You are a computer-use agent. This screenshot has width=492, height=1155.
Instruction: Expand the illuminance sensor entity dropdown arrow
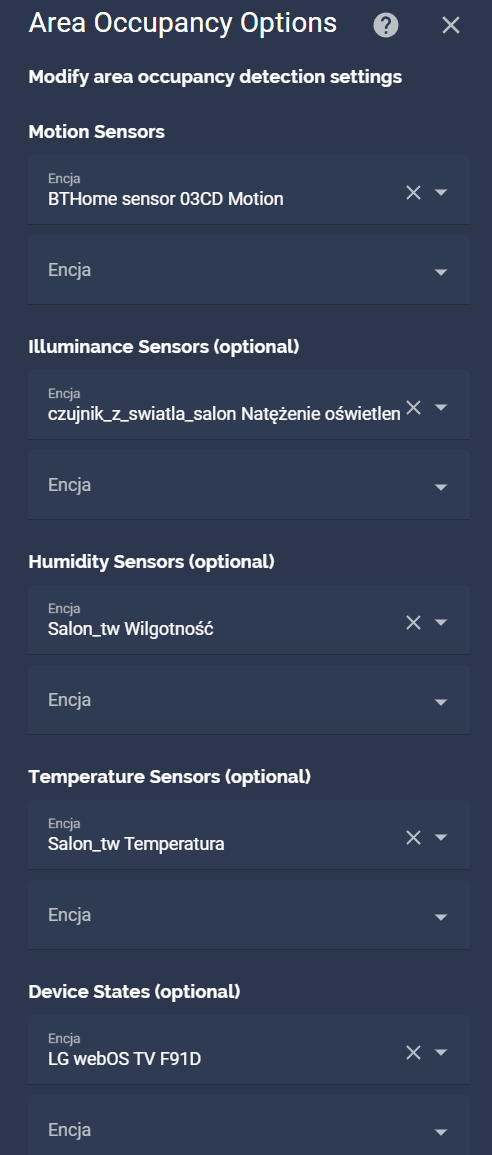pos(441,407)
